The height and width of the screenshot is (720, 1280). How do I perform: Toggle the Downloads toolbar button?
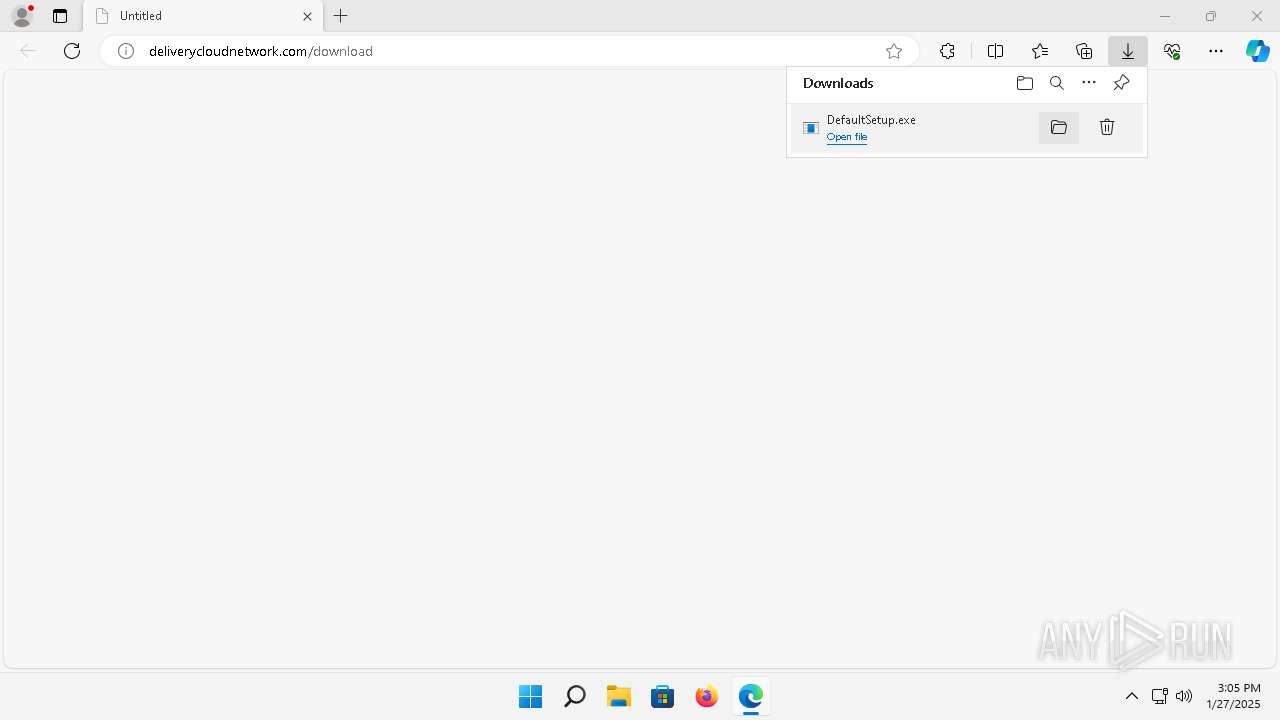1128,51
